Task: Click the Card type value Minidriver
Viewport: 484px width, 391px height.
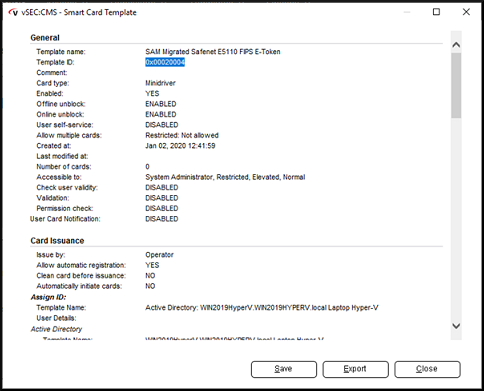Action: (160, 83)
